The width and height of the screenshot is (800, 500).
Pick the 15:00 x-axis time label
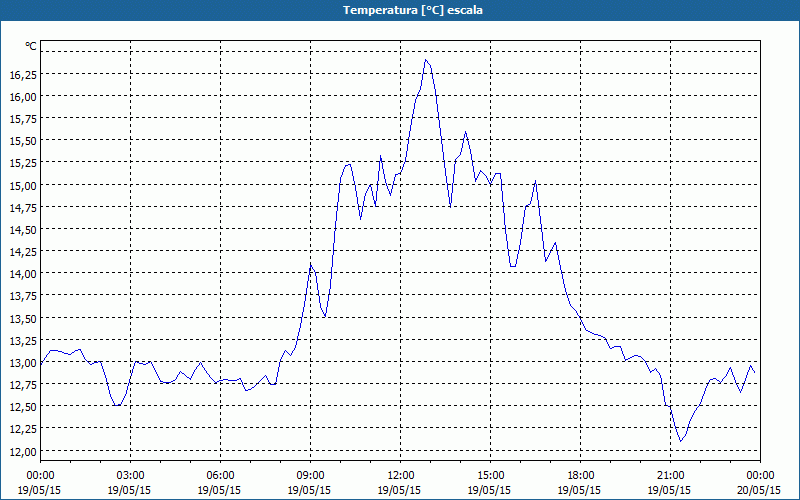(x=490, y=476)
